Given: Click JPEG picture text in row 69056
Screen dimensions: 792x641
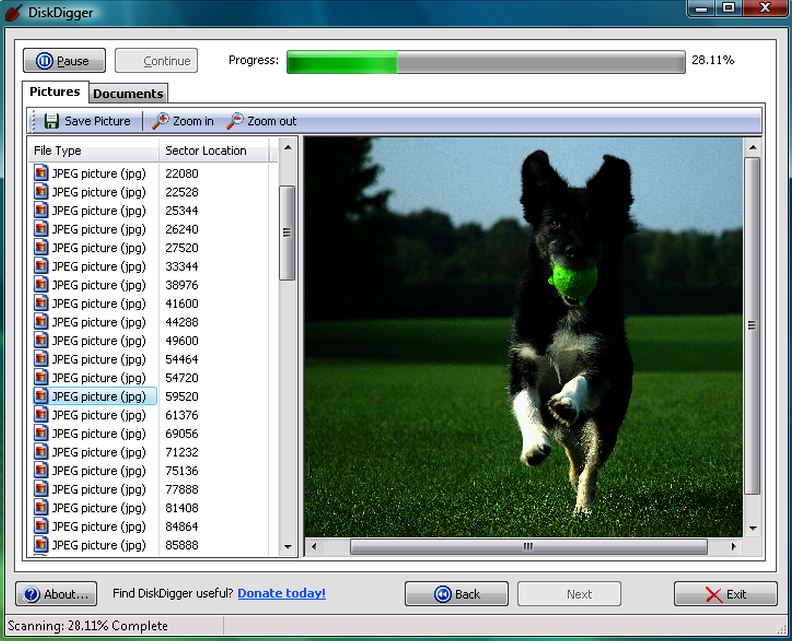Looking at the screenshot, I should click(99, 434).
